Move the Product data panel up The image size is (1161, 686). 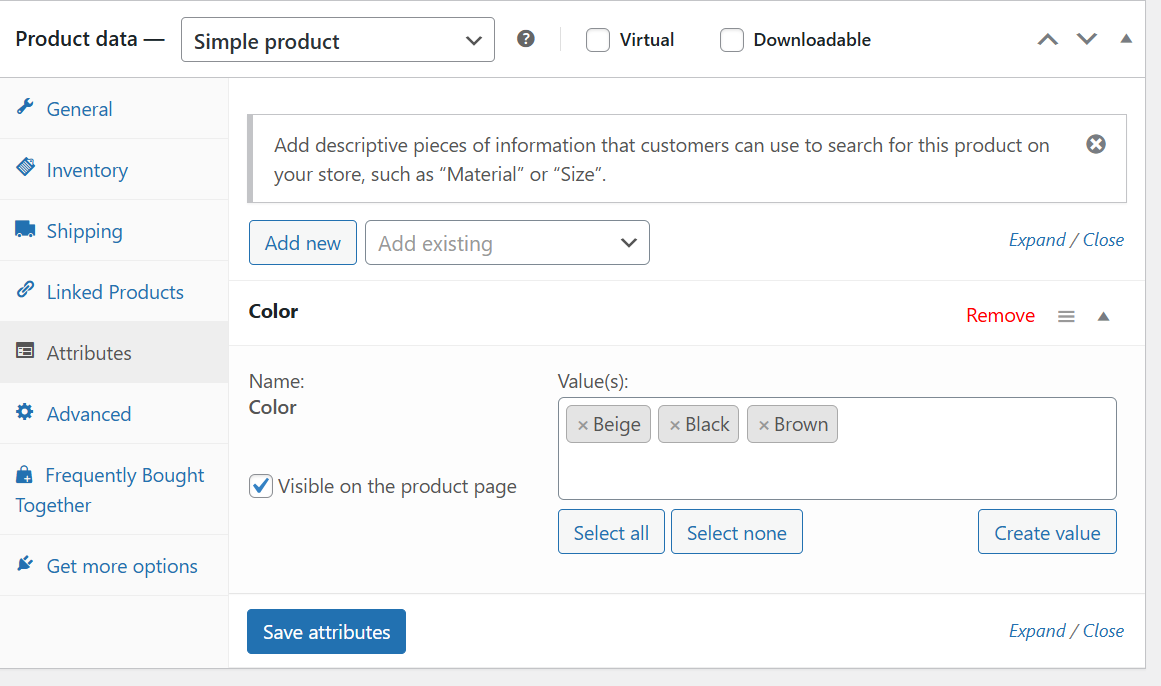1048,39
